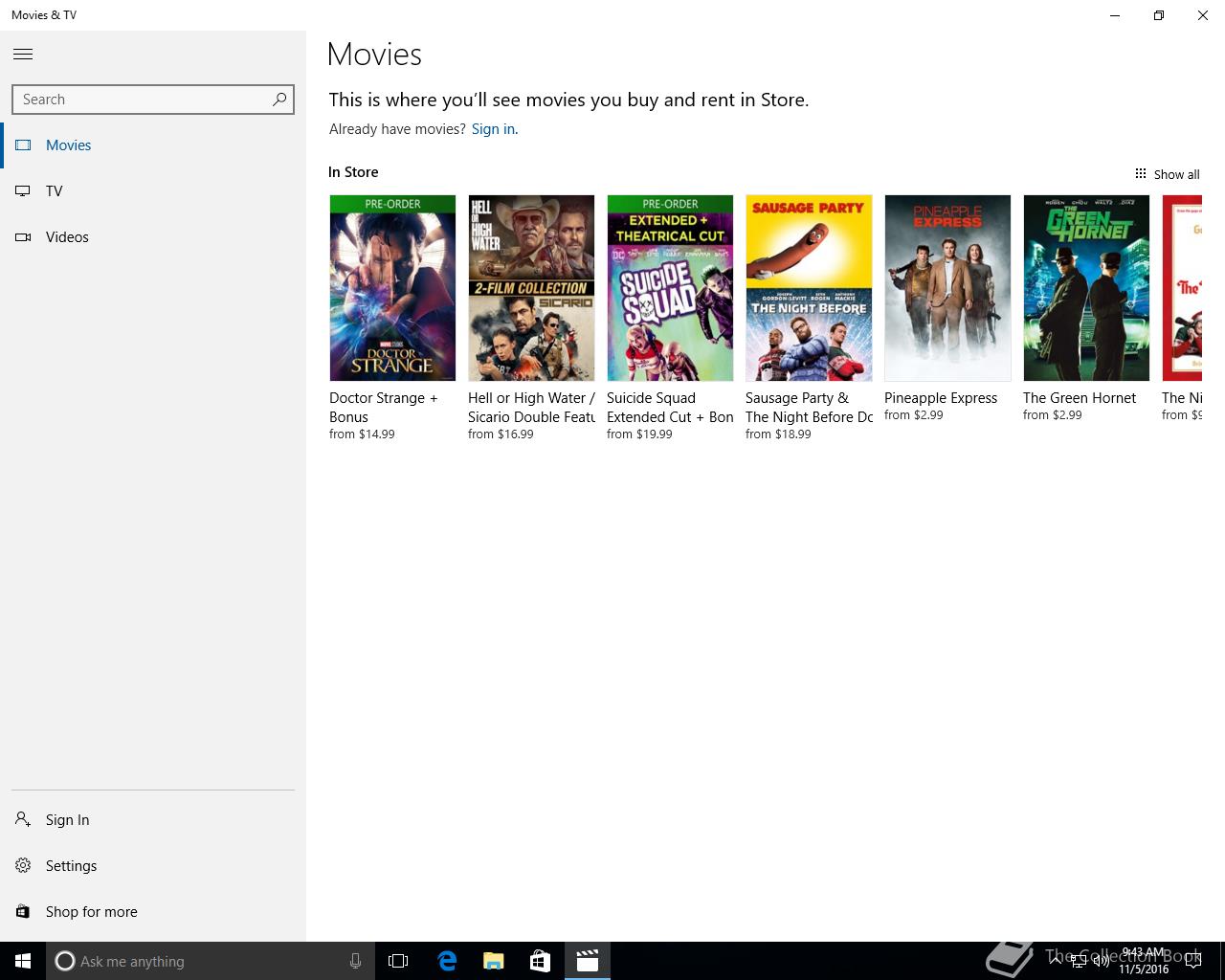Open Task View on taskbar
Screen dimensions: 1225x980
coord(398,961)
